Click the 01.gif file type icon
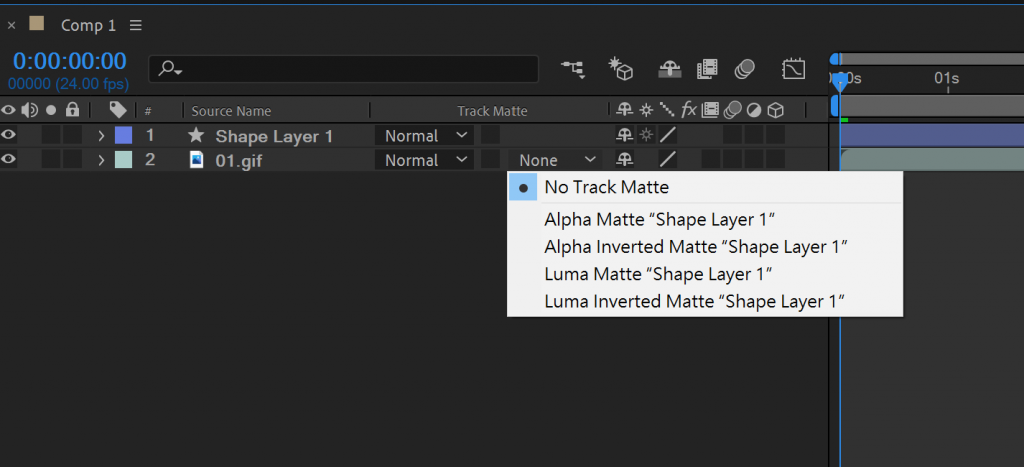Screen dimensions: 1024x467 (x=196, y=159)
